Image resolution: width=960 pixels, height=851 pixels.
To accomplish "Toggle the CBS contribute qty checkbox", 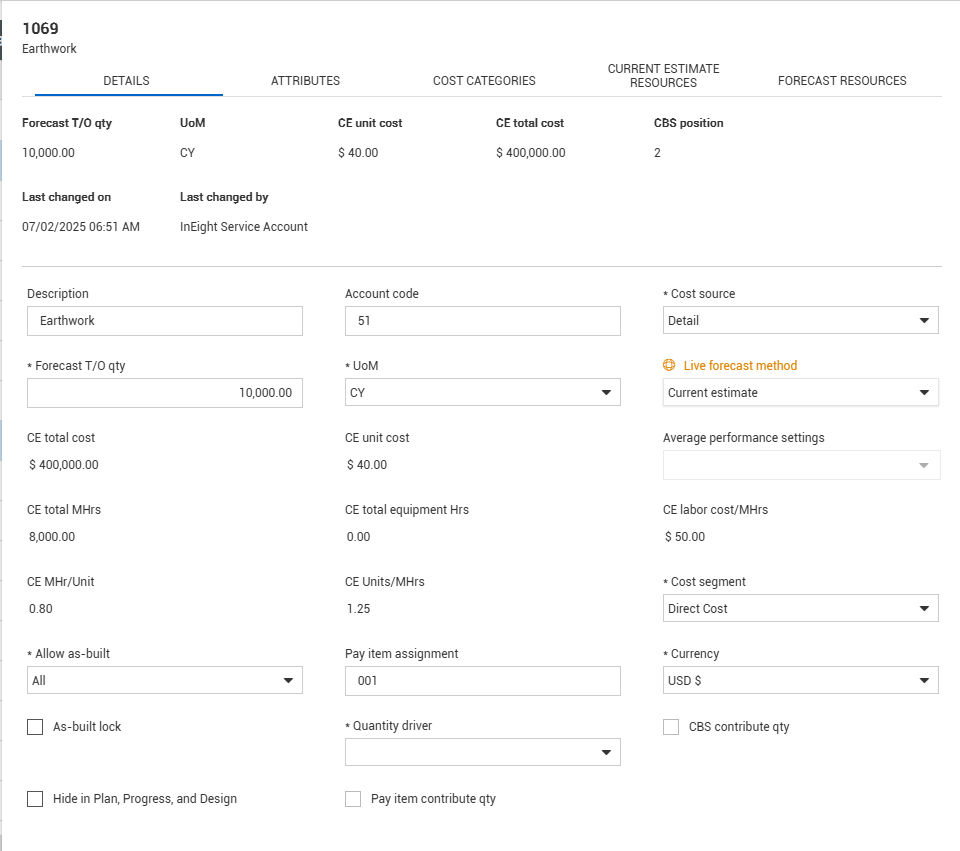I will click(671, 727).
